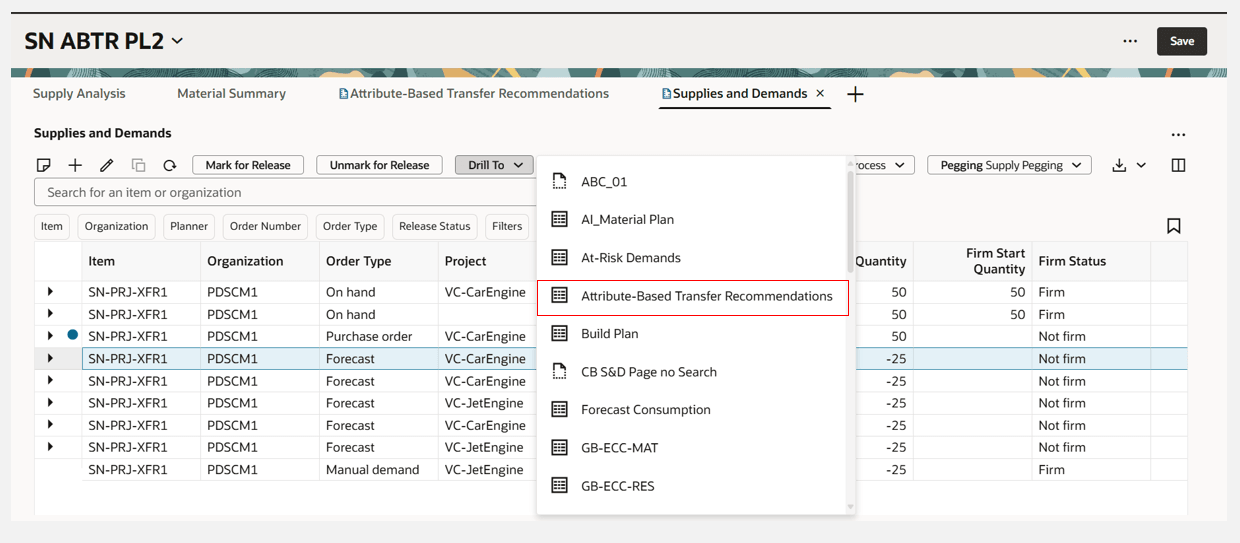Click the GB-ECC-MAT table icon

point(560,448)
